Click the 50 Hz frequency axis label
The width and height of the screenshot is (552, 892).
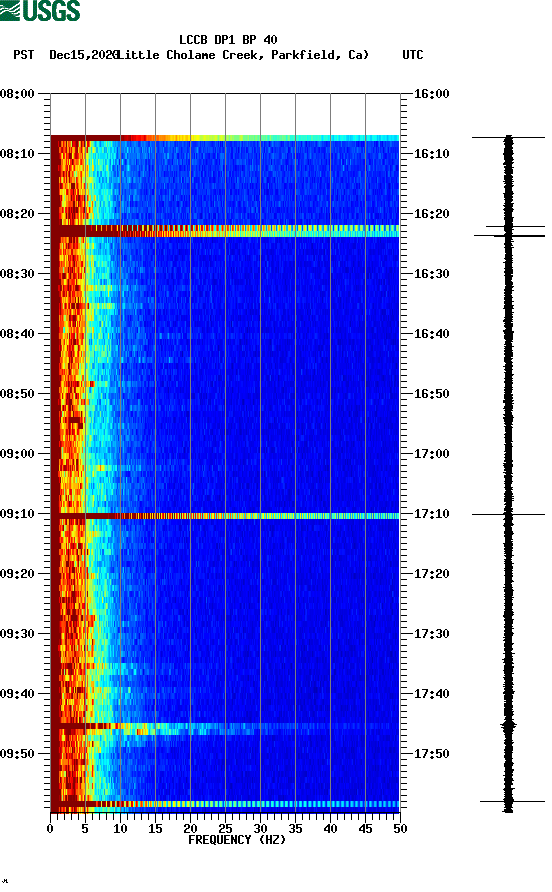tap(400, 829)
